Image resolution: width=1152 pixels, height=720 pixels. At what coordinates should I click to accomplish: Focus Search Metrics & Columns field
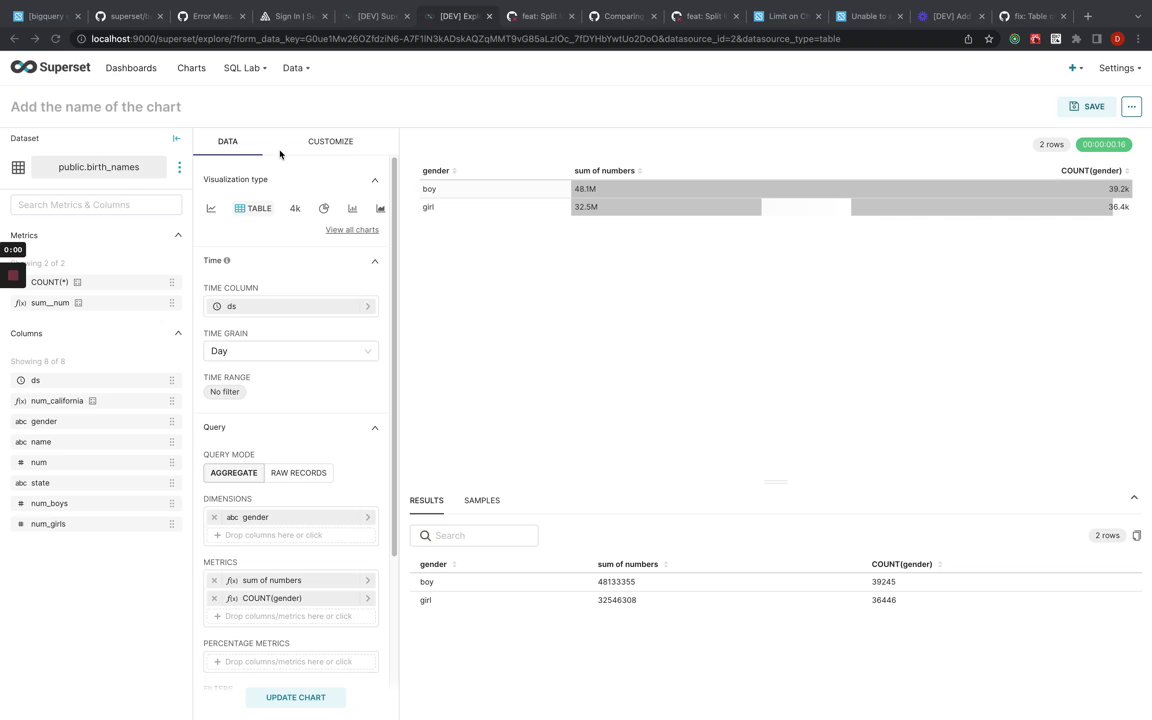tap(96, 205)
